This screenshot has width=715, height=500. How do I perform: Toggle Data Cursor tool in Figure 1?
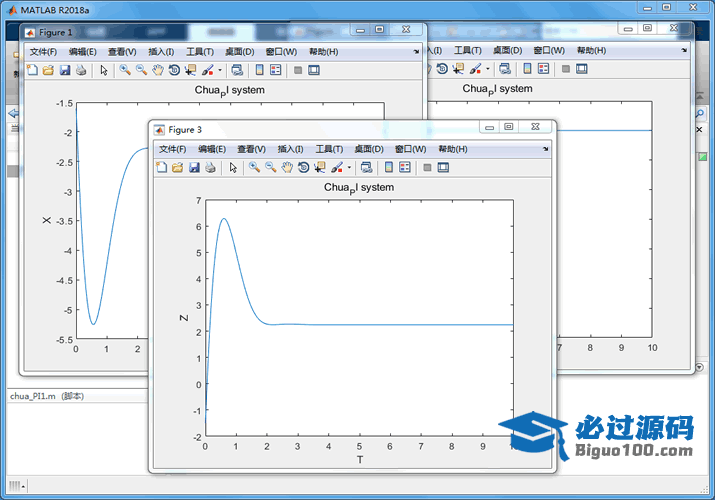(x=191, y=70)
